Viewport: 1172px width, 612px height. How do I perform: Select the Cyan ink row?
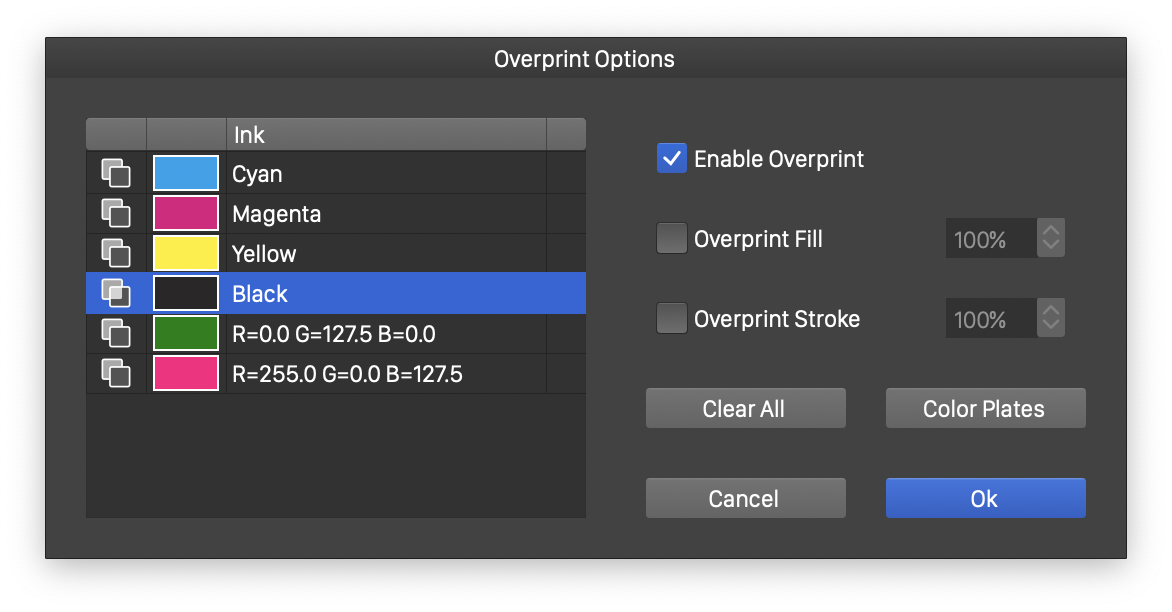(386, 174)
